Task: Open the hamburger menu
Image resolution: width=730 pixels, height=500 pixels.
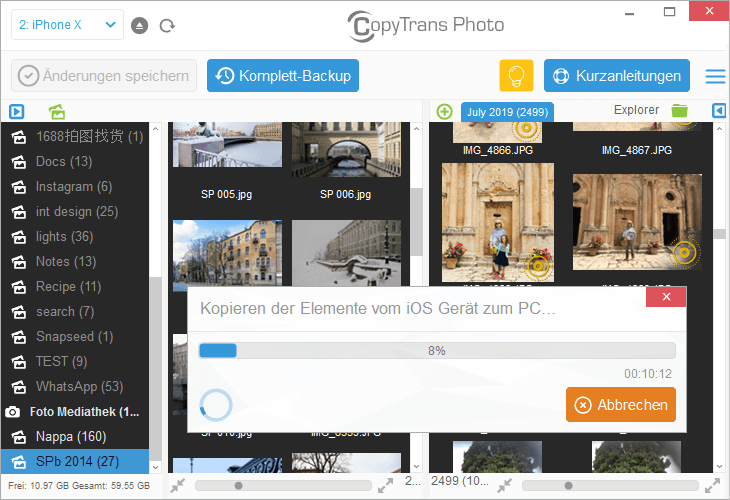Action: coord(715,76)
